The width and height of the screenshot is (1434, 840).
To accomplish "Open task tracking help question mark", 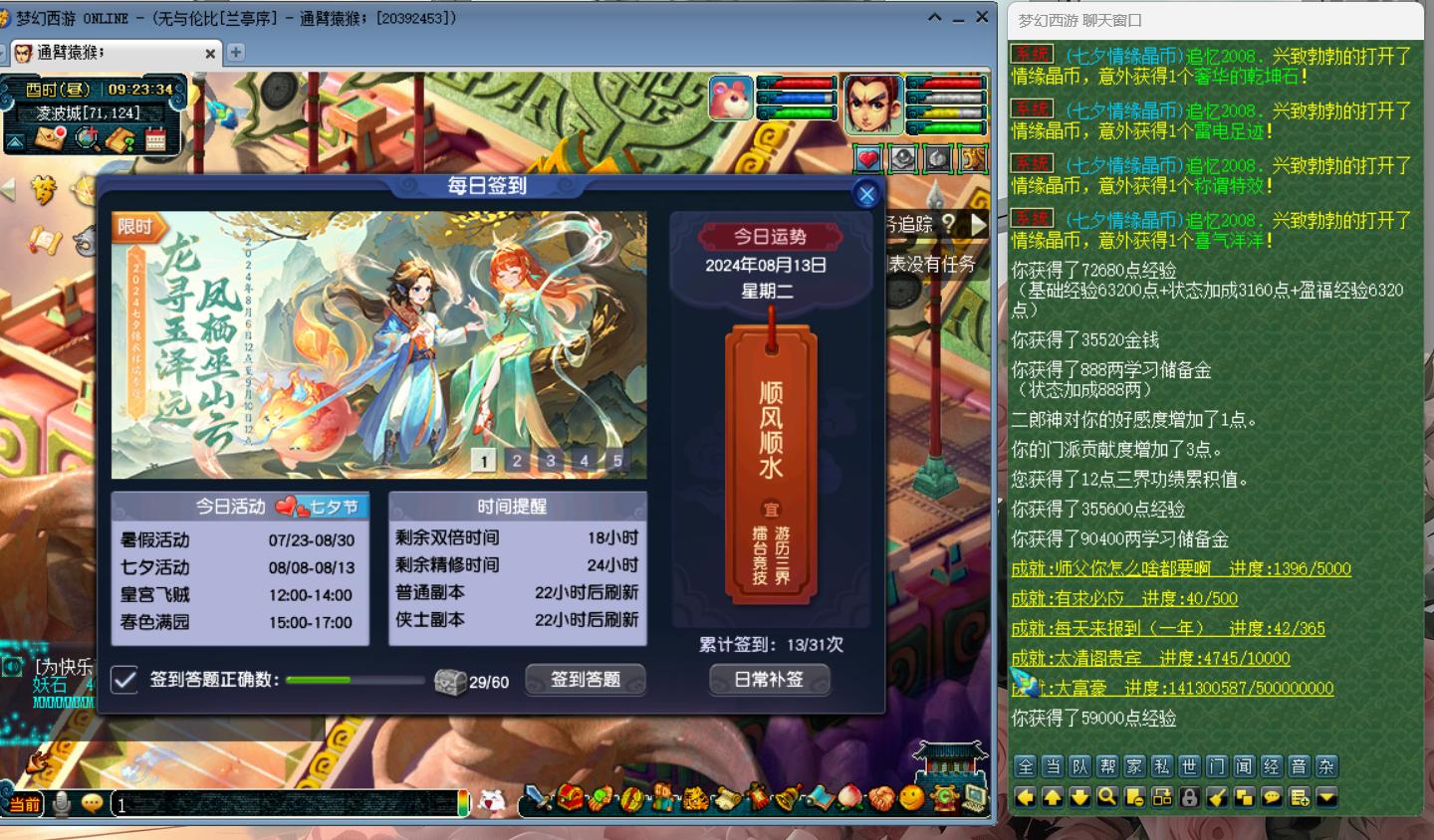I will point(949,224).
